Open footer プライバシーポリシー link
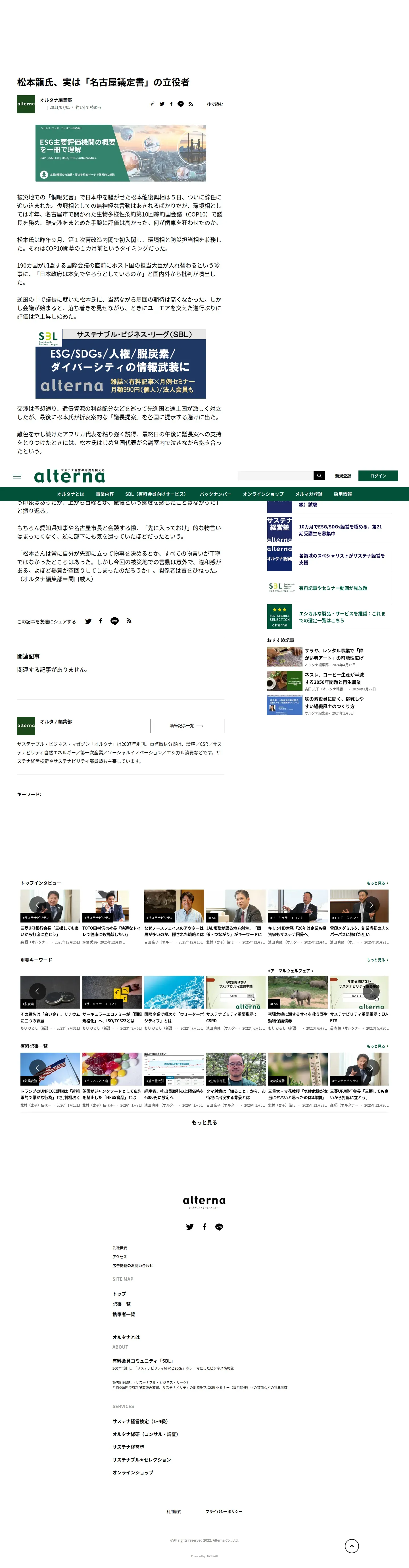This screenshot has width=409, height=1568. (224, 1511)
